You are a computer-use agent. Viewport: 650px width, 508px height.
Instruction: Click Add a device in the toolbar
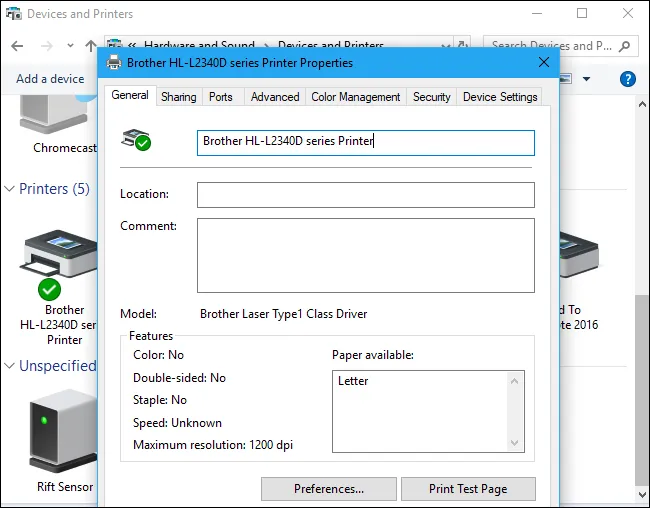tap(50, 79)
